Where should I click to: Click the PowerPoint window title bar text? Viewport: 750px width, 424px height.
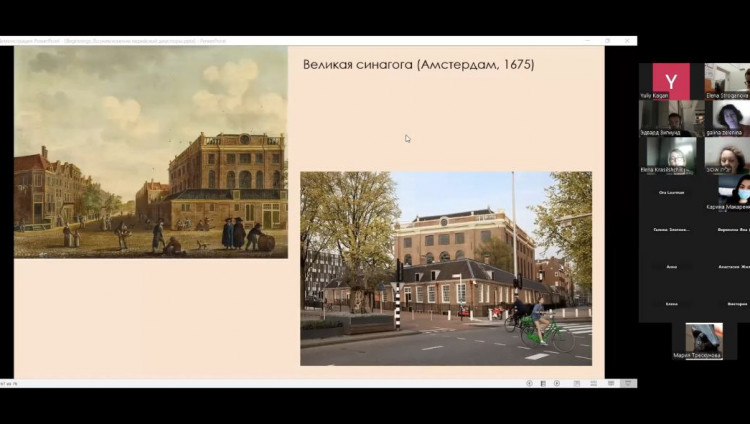(113, 41)
